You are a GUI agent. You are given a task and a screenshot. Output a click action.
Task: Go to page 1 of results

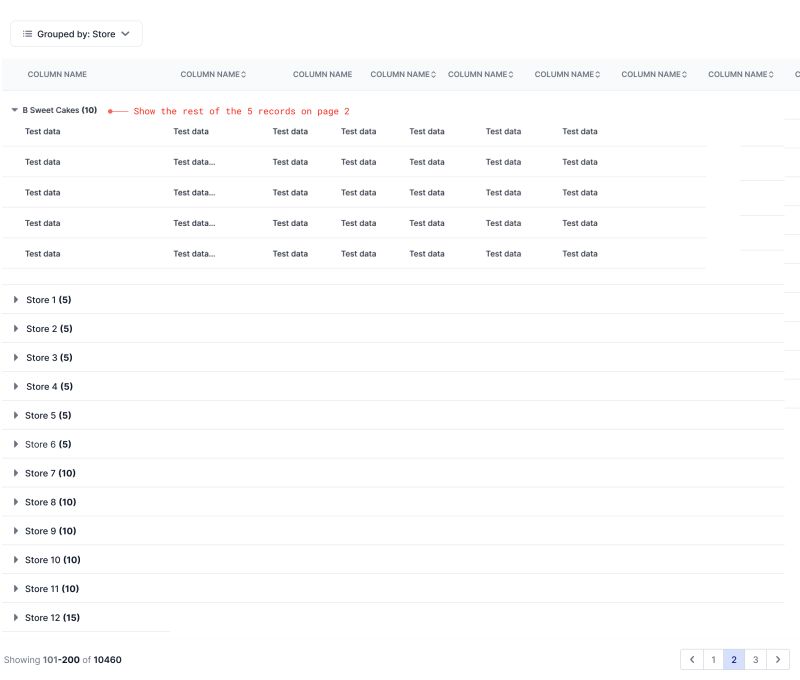click(x=712, y=659)
